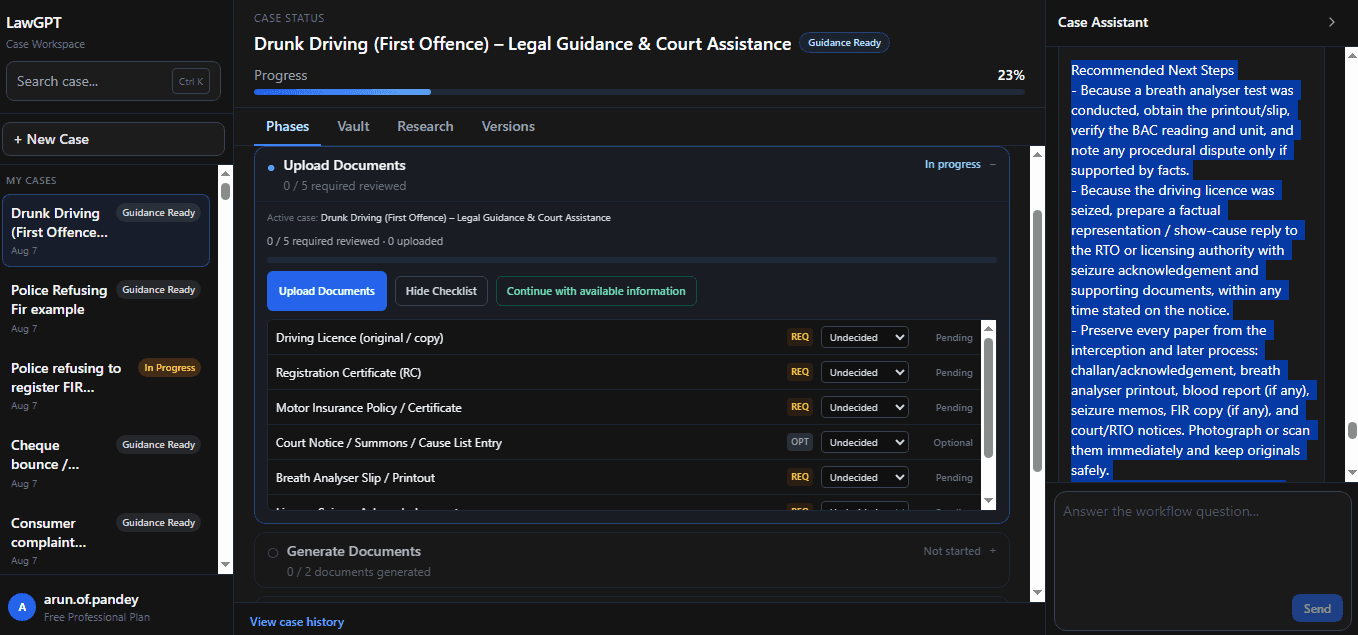Focus the Search case input

coord(113,82)
